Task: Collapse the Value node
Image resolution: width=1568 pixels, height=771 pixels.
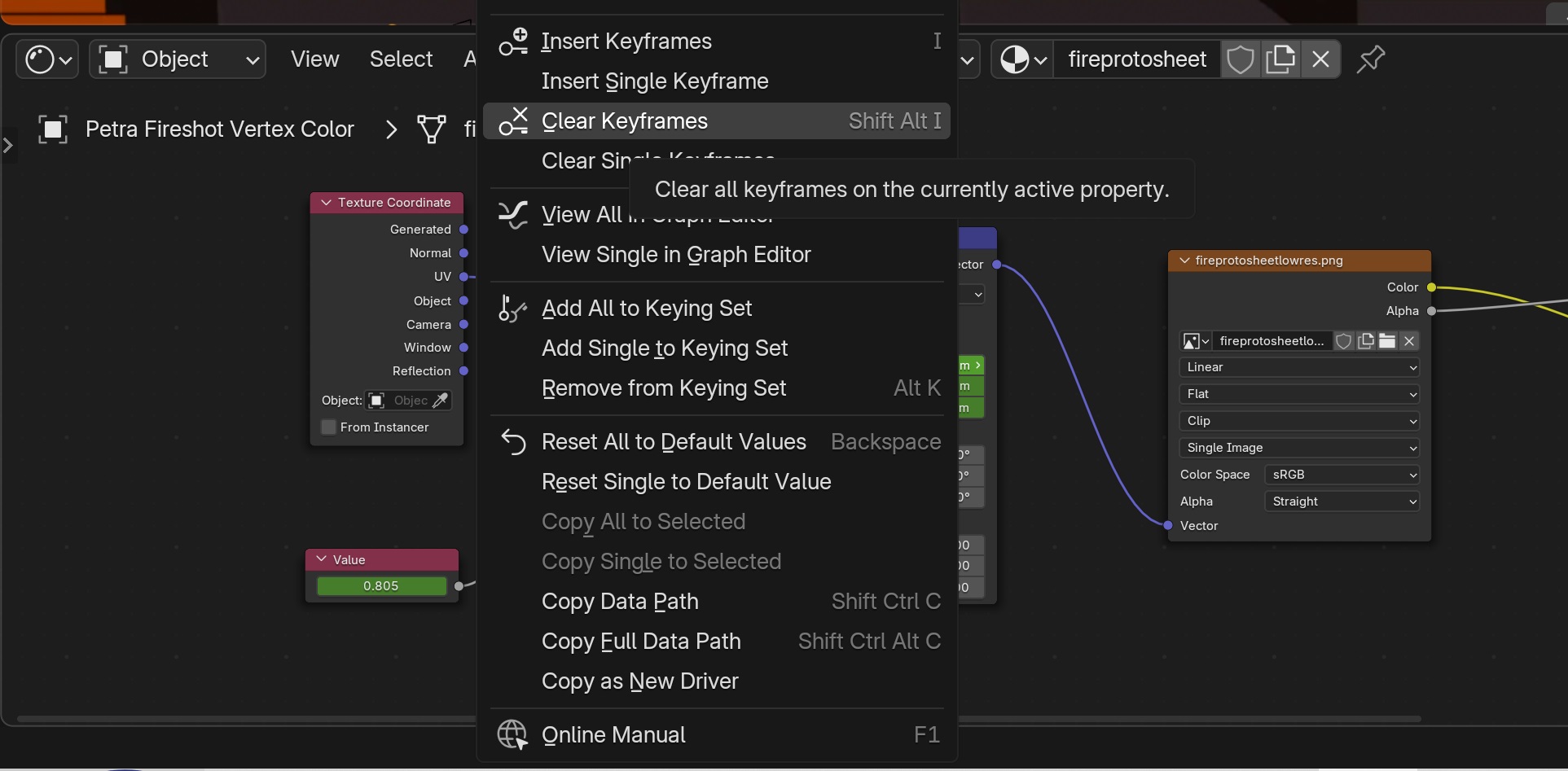Action: pyautogui.click(x=322, y=559)
